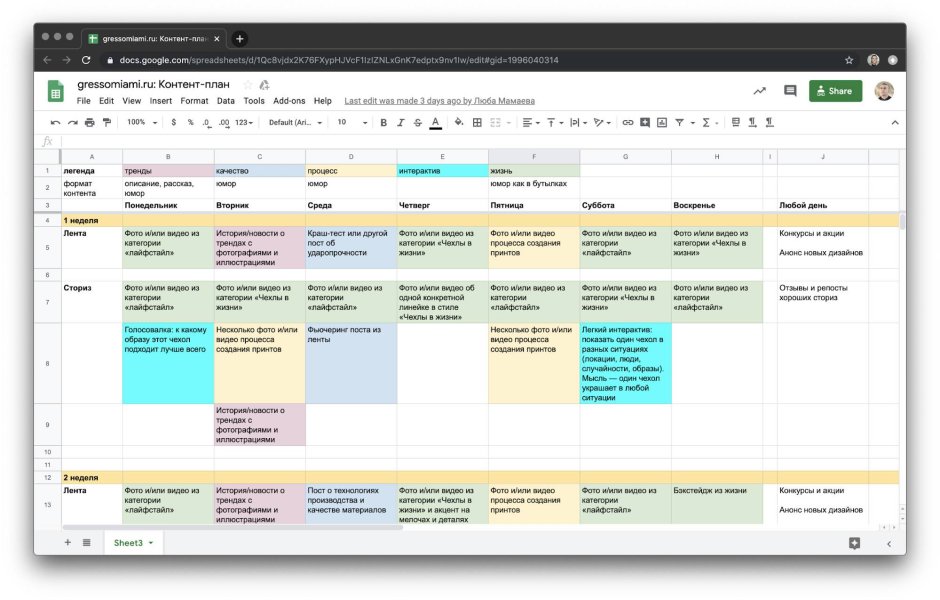Insert a comment icon in toolbar
The image size is (940, 600).
click(647, 120)
